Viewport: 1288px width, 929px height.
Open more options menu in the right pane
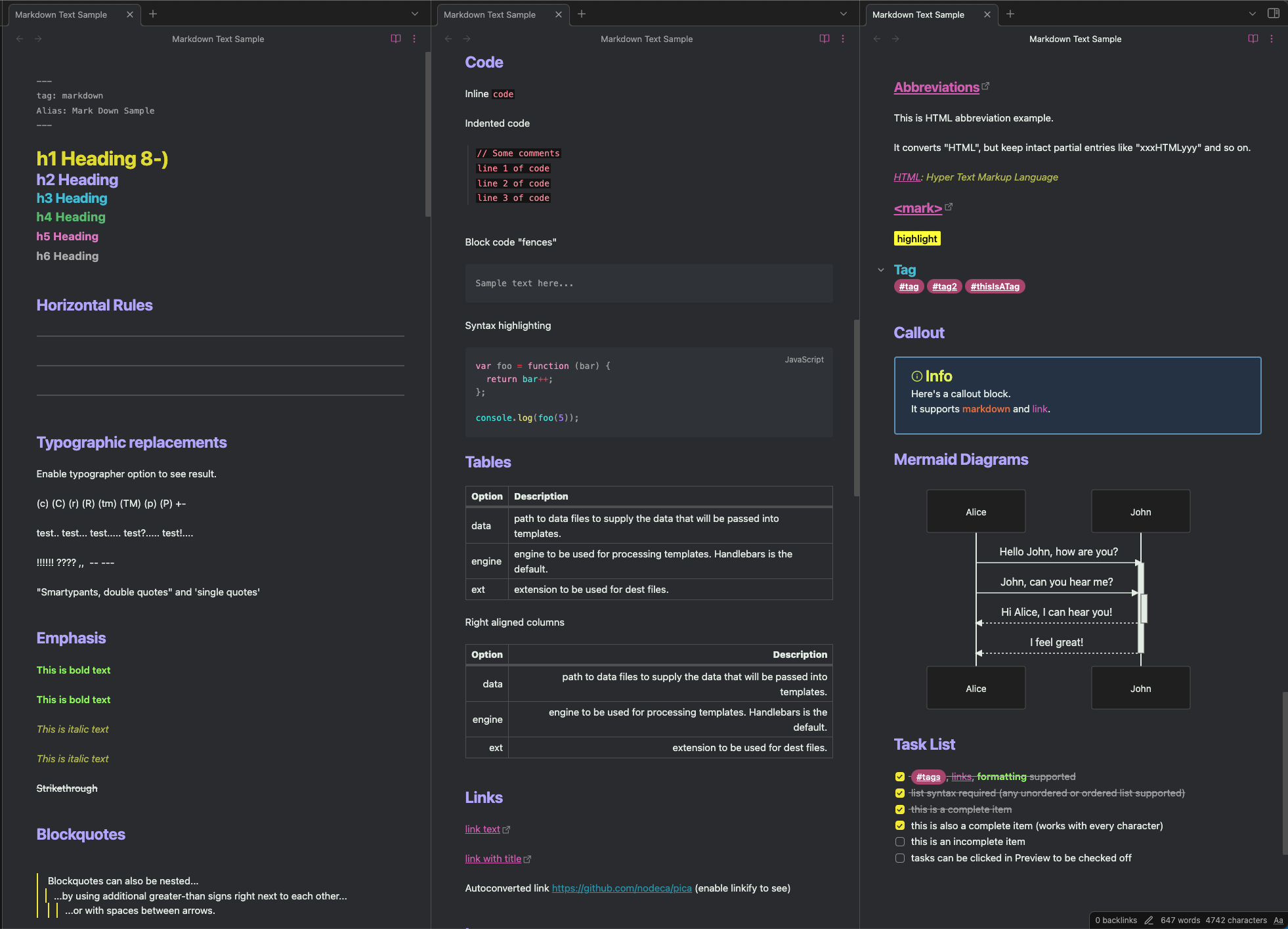(1272, 39)
